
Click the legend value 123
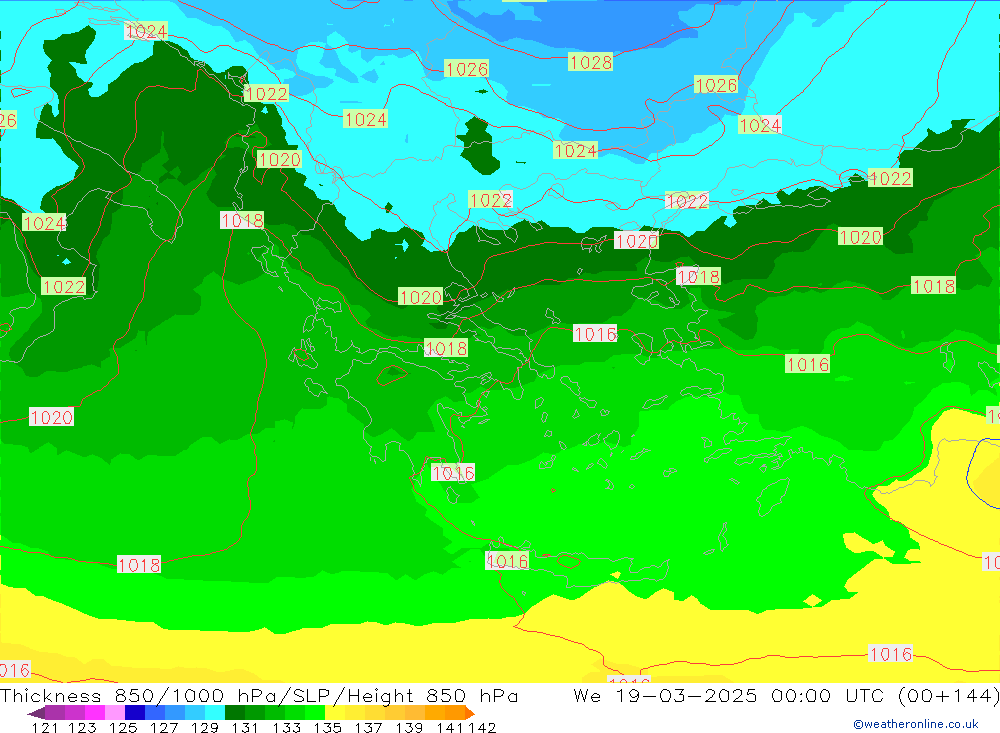pyautogui.click(x=82, y=727)
